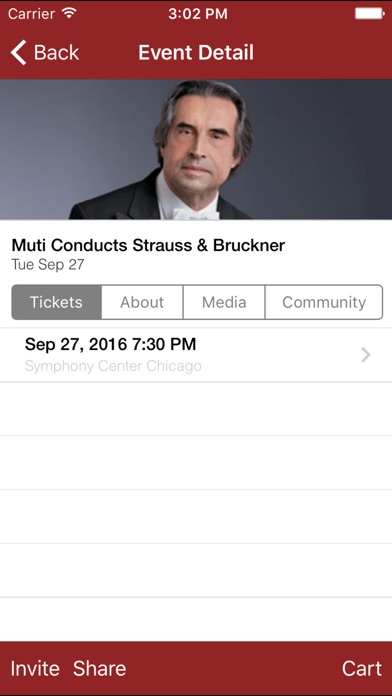Share this event via Share button

99,668
